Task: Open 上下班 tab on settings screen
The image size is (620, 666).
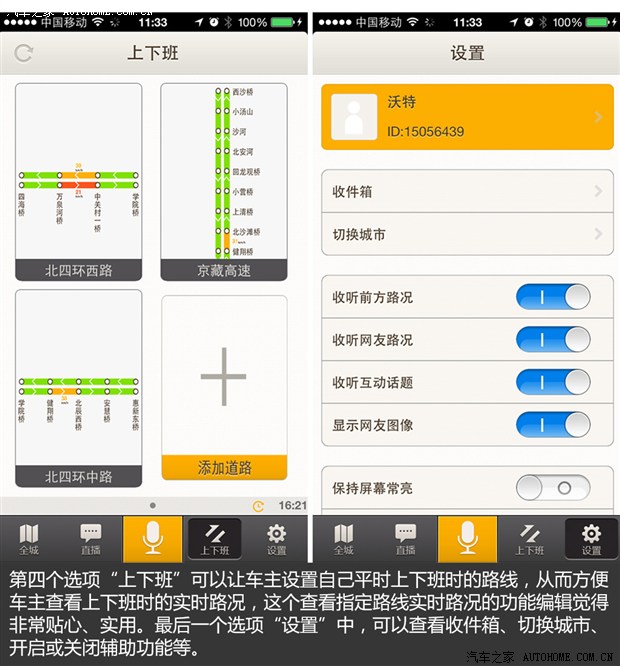Action: [x=529, y=539]
